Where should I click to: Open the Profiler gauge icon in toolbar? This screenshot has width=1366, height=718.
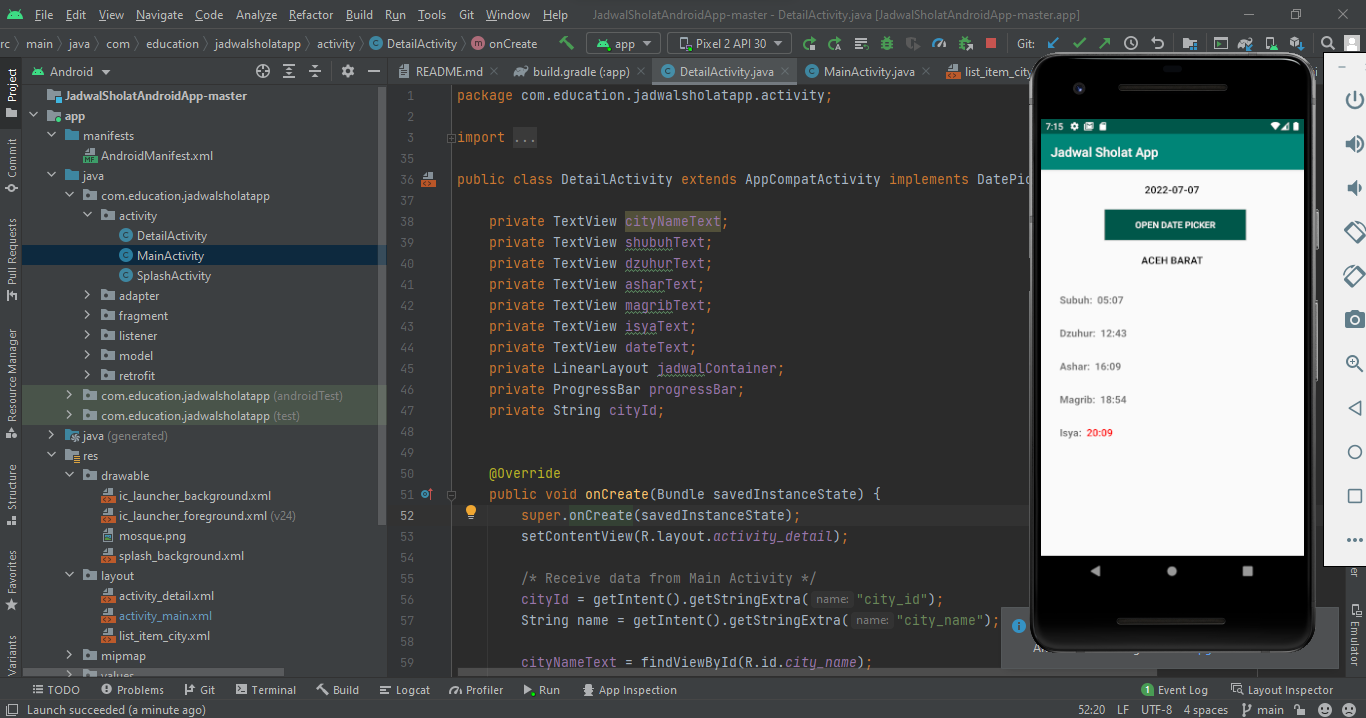point(938,43)
